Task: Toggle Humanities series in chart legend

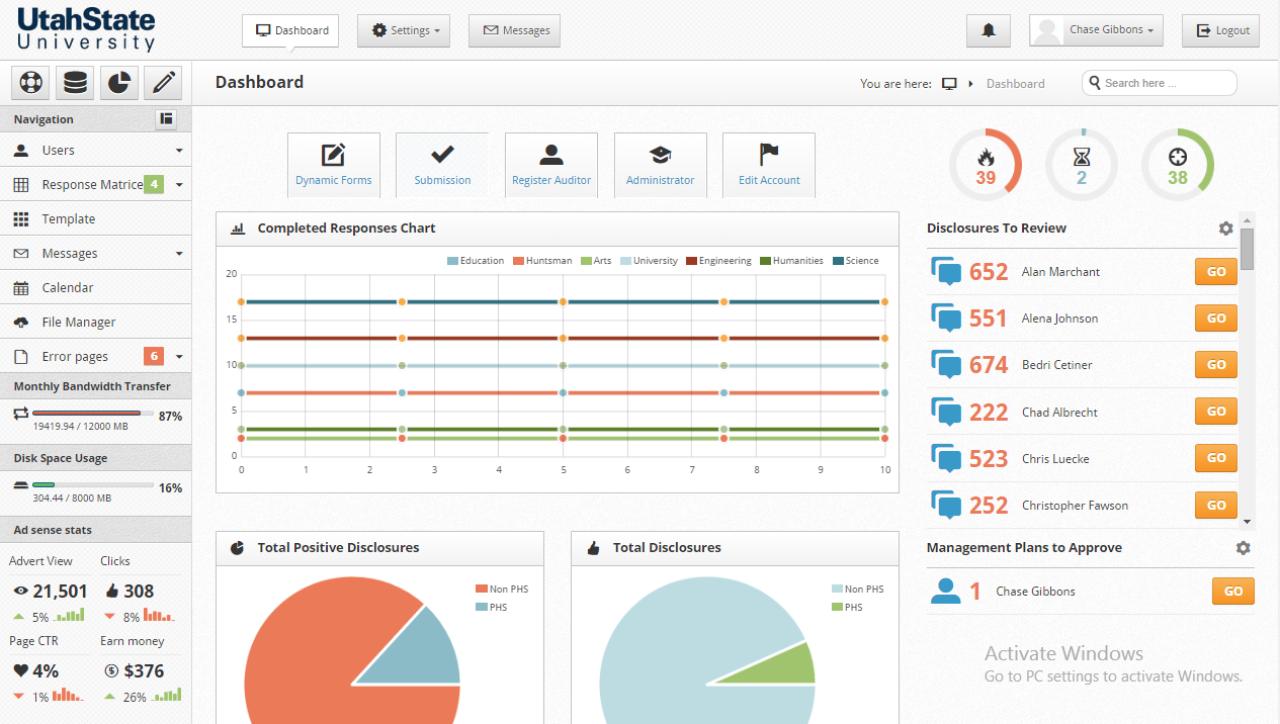Action: [791, 261]
